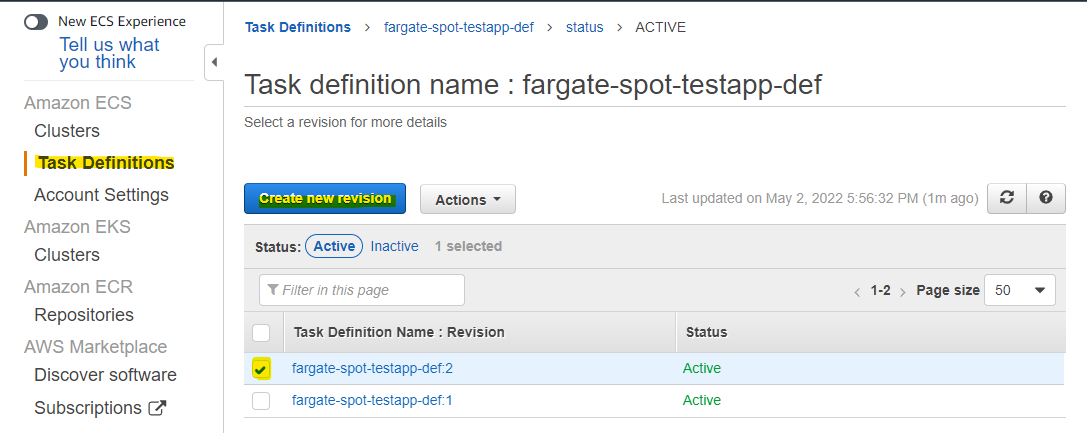Sort by the Status column header
1087x433 pixels.
(706, 332)
